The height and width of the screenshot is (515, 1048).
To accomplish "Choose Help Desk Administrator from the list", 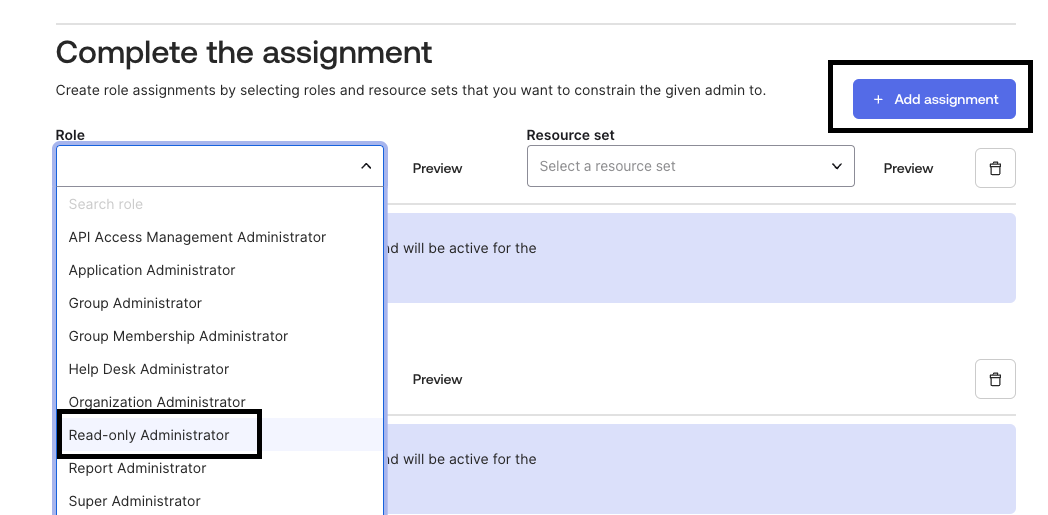I will 149,369.
